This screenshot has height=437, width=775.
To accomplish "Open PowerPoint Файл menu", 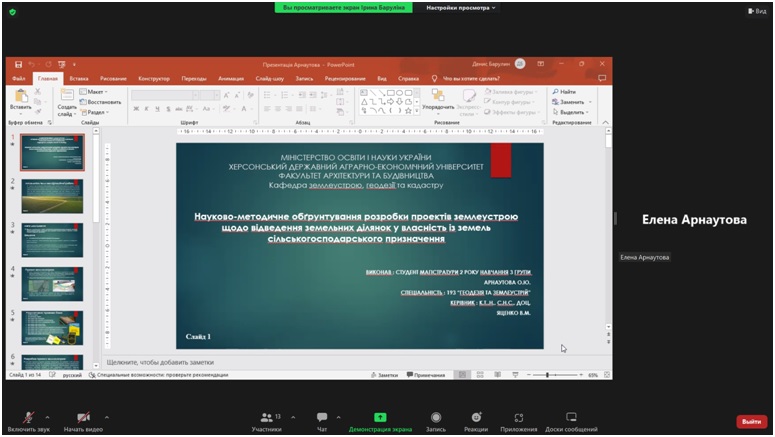I will [19, 79].
